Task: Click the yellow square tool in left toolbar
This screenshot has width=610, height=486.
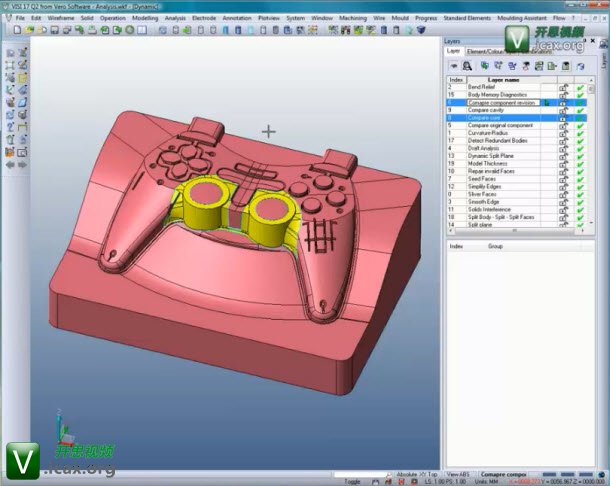Action: pyautogui.click(x=23, y=77)
